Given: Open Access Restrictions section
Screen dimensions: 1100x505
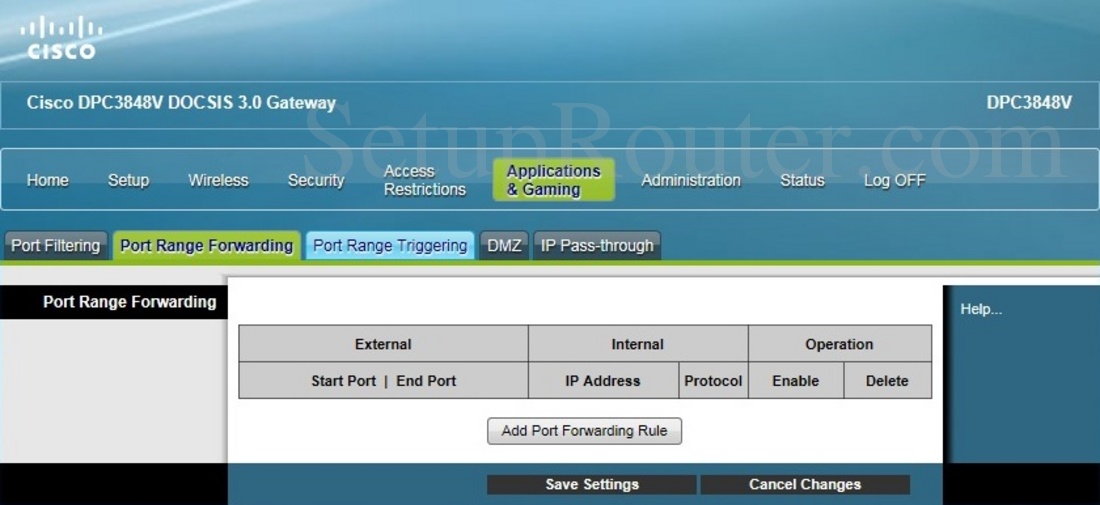Looking at the screenshot, I should 425,180.
